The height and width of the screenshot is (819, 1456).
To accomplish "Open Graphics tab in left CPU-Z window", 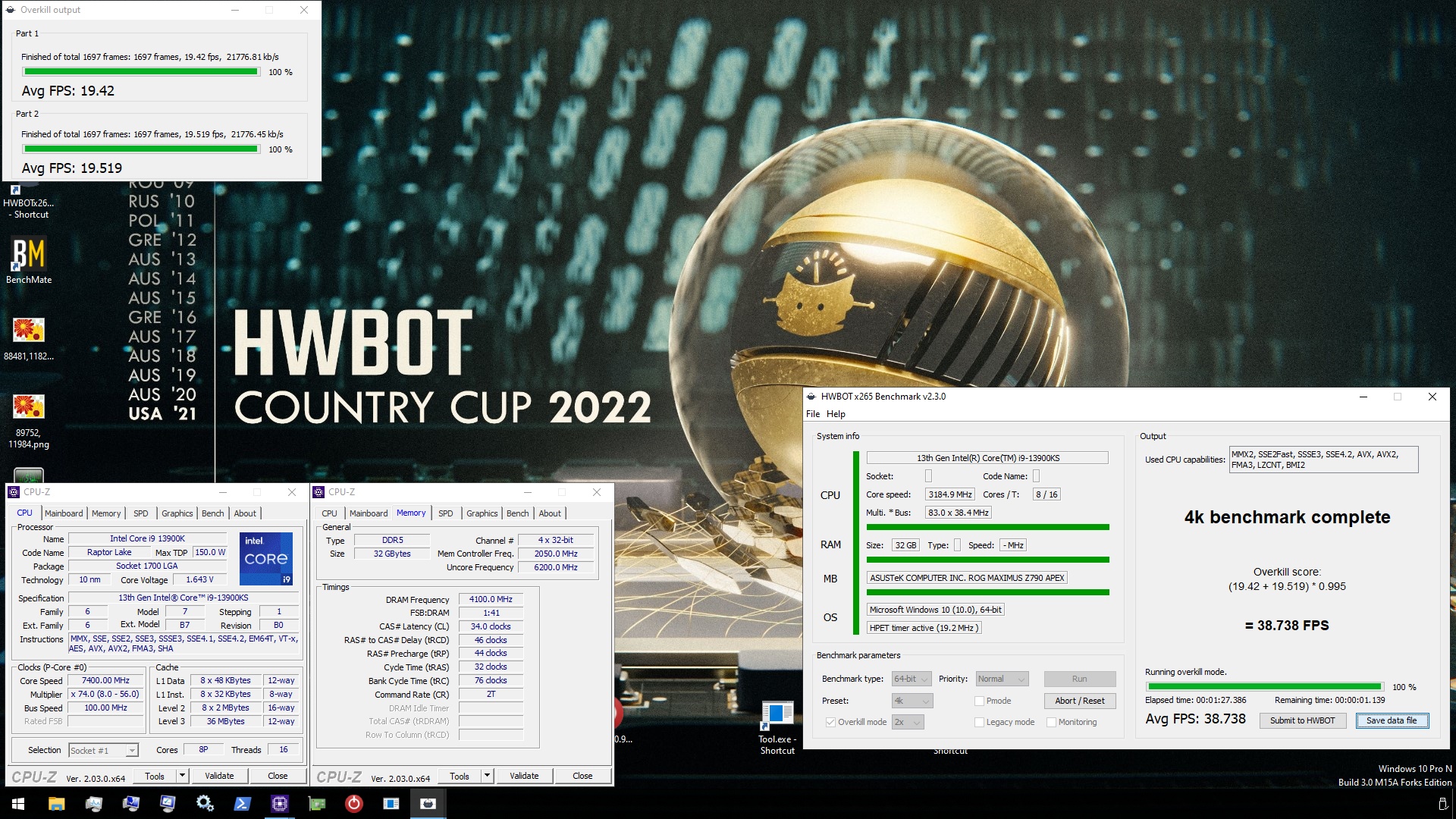I will (177, 513).
